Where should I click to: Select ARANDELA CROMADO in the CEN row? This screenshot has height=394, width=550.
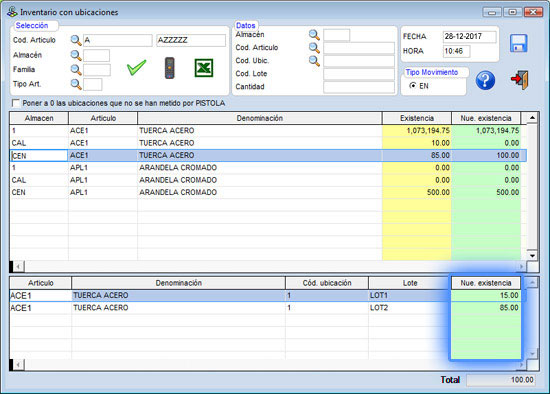(x=260, y=192)
